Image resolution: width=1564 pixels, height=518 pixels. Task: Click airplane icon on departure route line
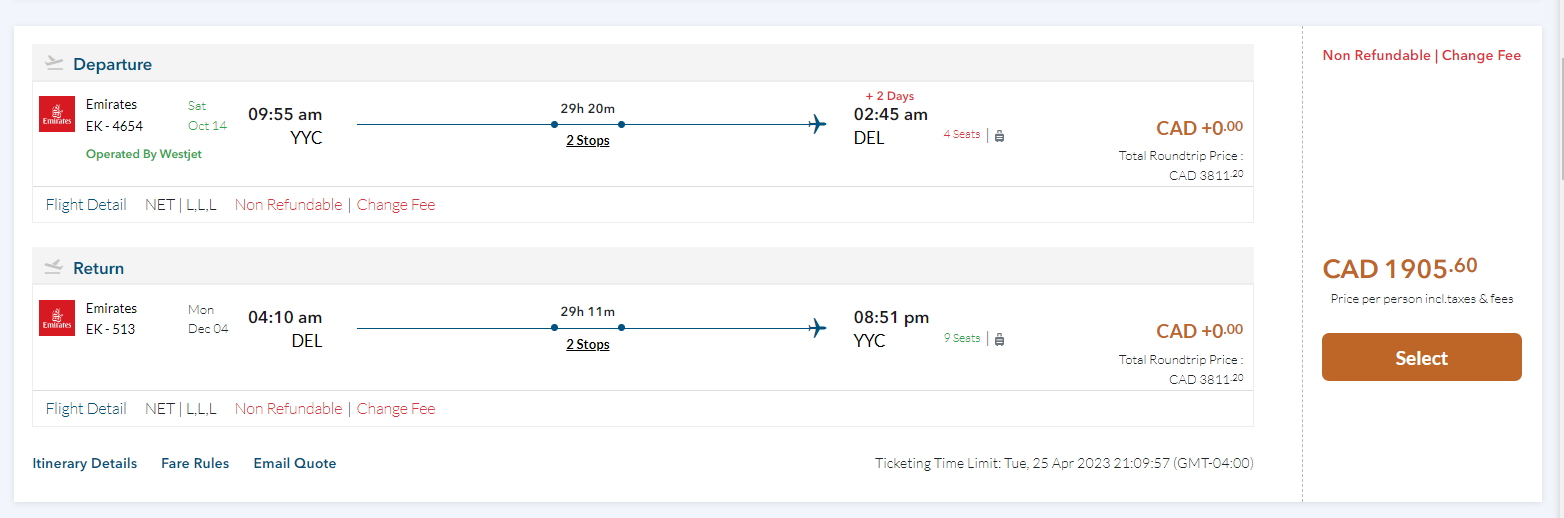(x=818, y=125)
